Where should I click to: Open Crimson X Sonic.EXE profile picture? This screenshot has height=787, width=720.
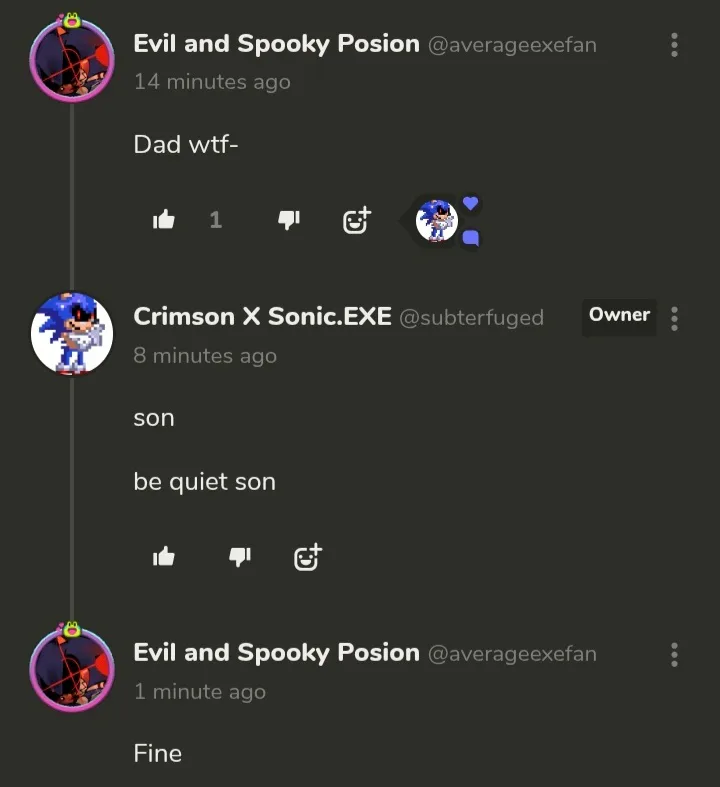click(71, 334)
